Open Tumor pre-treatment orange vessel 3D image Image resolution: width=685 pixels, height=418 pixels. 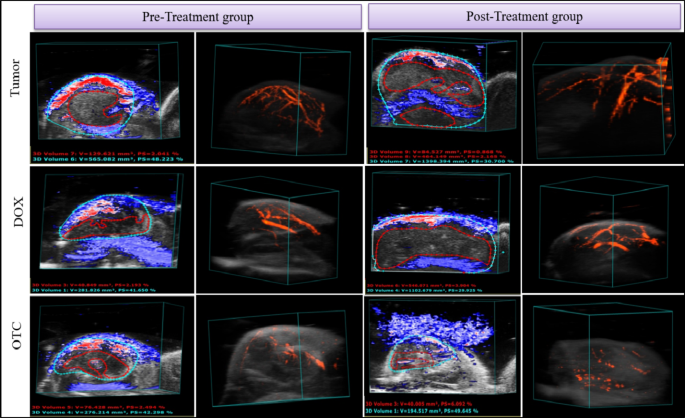click(280, 97)
